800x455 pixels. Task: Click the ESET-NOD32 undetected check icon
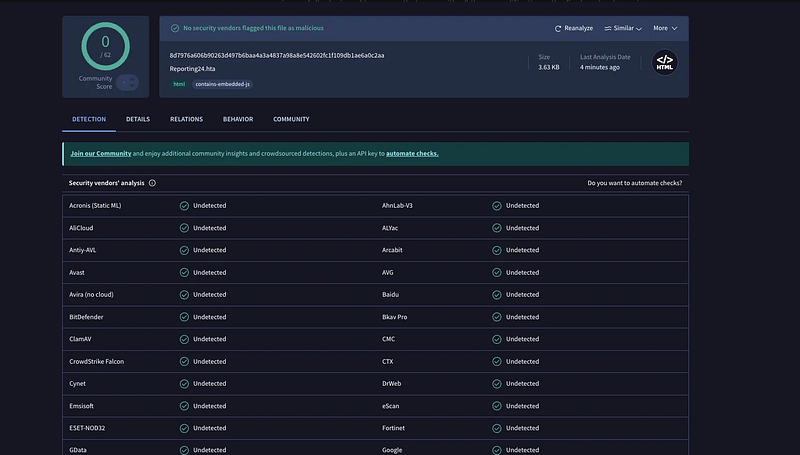pyautogui.click(x=184, y=428)
